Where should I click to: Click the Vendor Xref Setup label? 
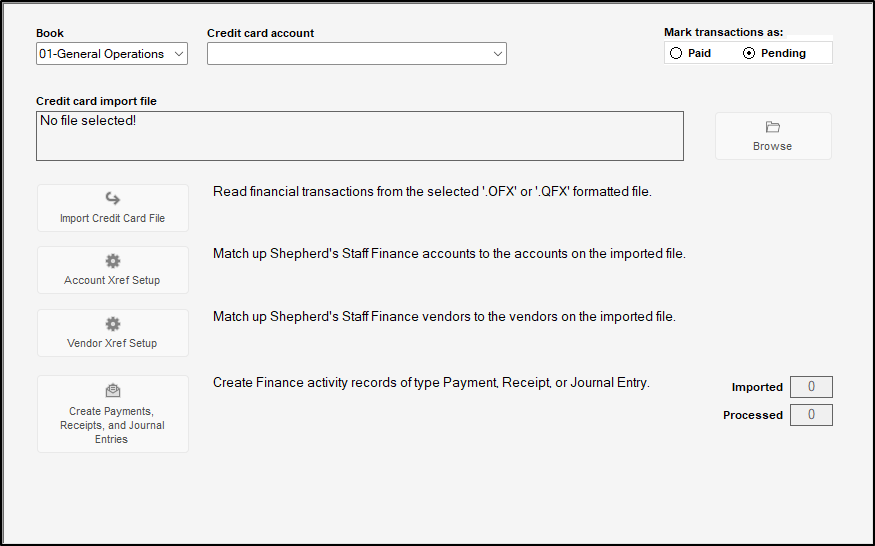(x=113, y=343)
